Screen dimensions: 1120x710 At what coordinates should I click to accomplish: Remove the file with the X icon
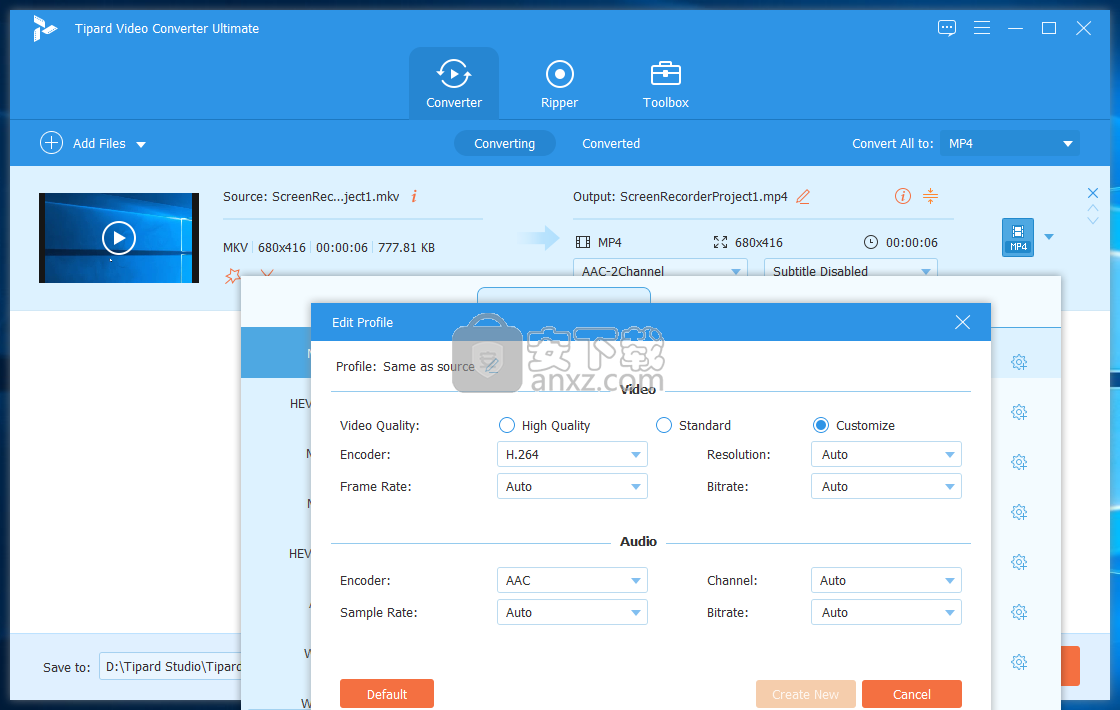point(1093,193)
